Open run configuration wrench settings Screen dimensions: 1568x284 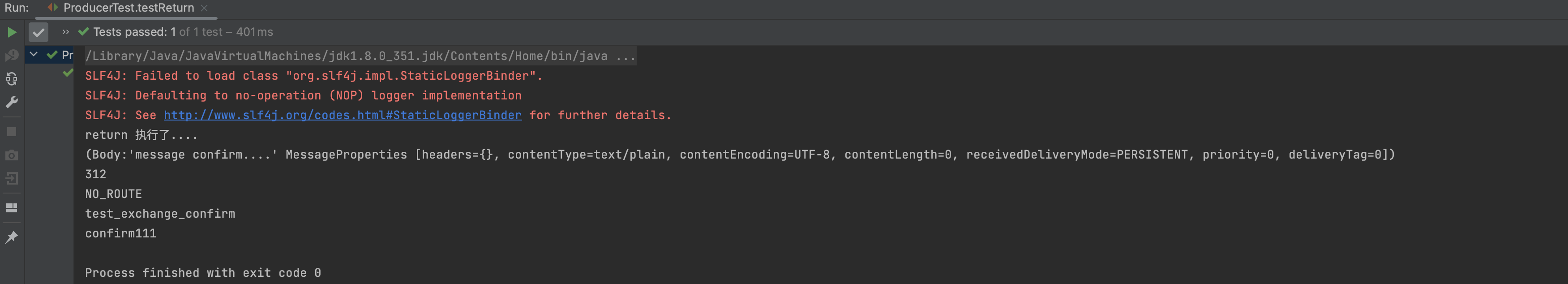[x=12, y=102]
